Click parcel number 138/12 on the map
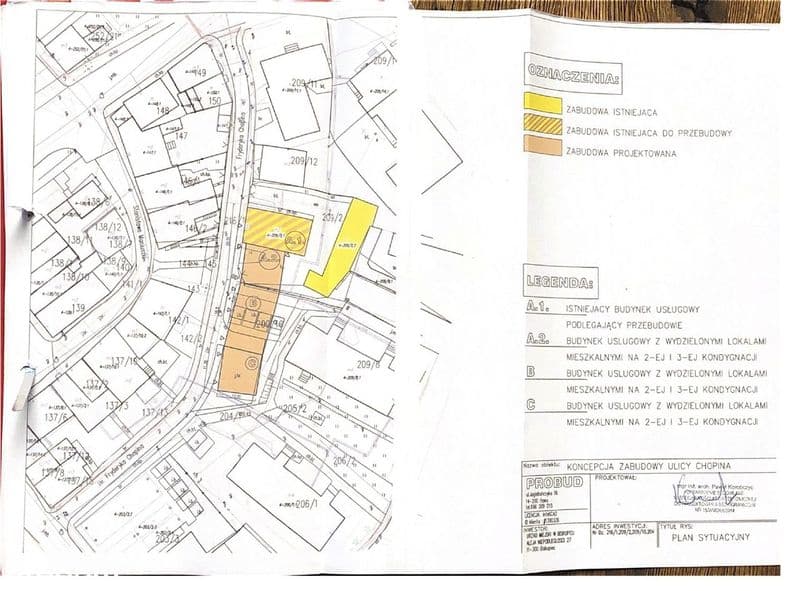Viewport: 800px width, 591px height. click(x=108, y=227)
